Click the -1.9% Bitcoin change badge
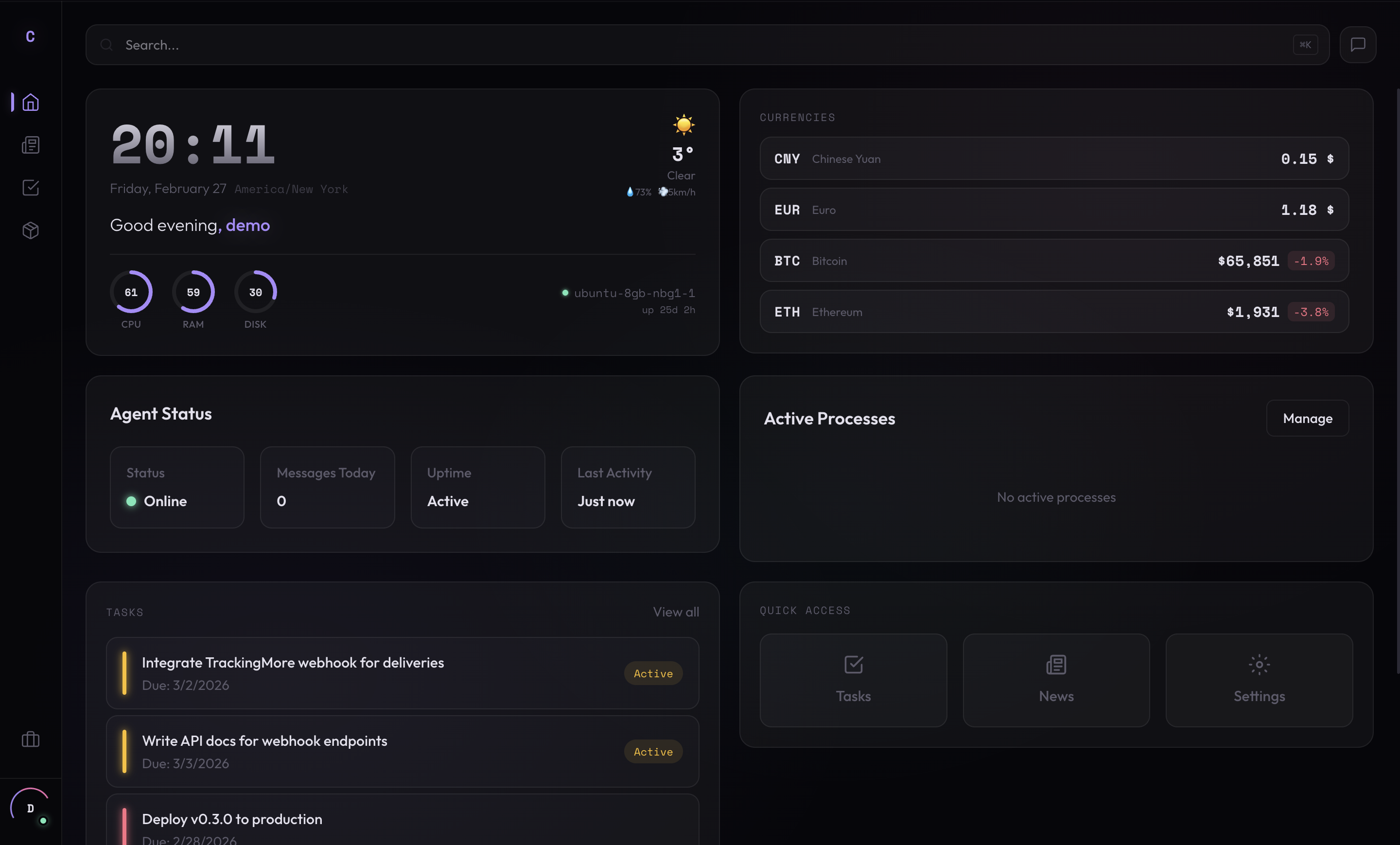Screen dimensions: 1400x845 pos(1311,261)
